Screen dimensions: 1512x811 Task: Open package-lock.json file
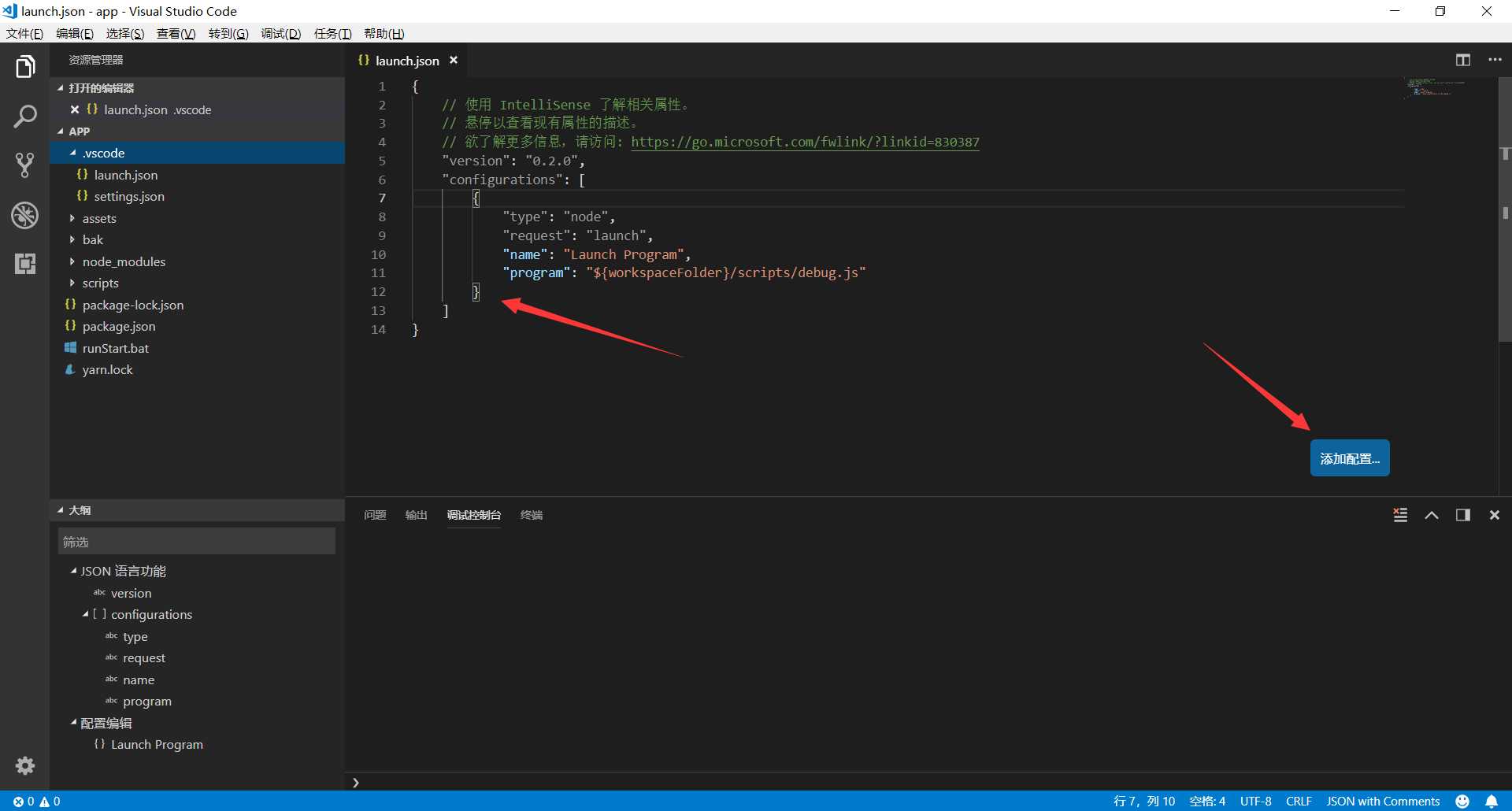coord(197,305)
